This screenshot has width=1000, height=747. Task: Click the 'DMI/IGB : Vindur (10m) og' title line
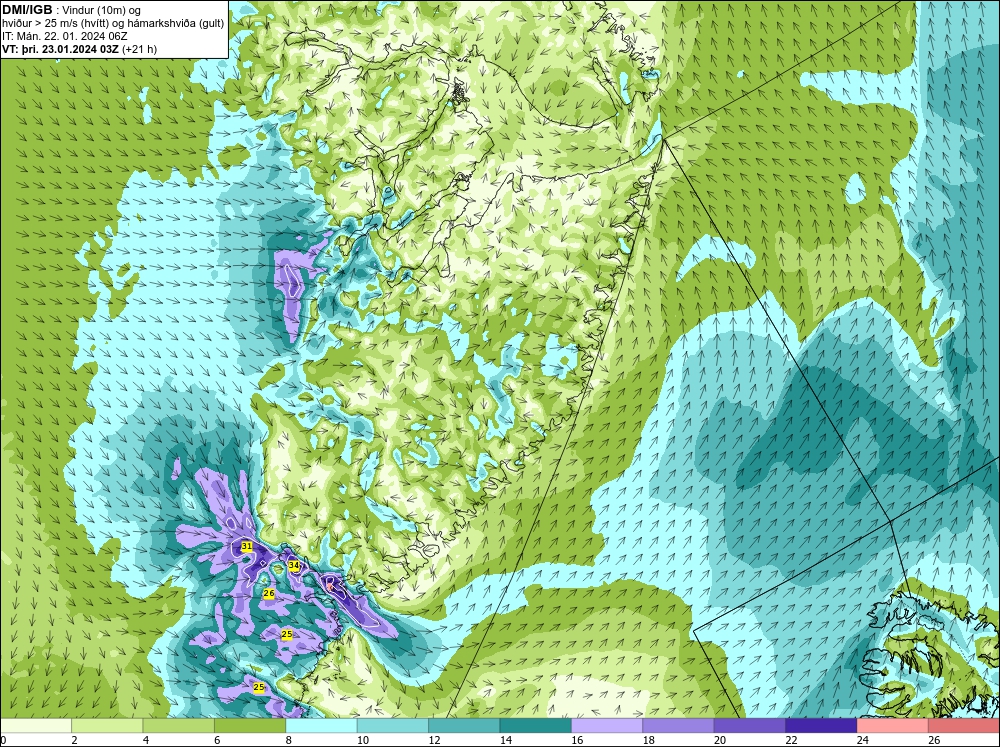71,10
